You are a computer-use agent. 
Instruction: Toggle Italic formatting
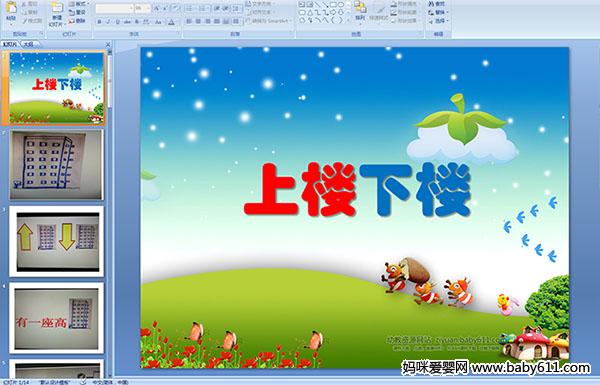coord(109,22)
